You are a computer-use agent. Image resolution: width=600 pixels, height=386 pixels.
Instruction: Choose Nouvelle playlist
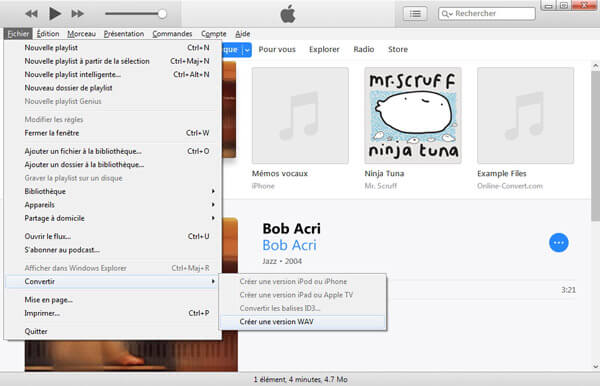[112, 48]
